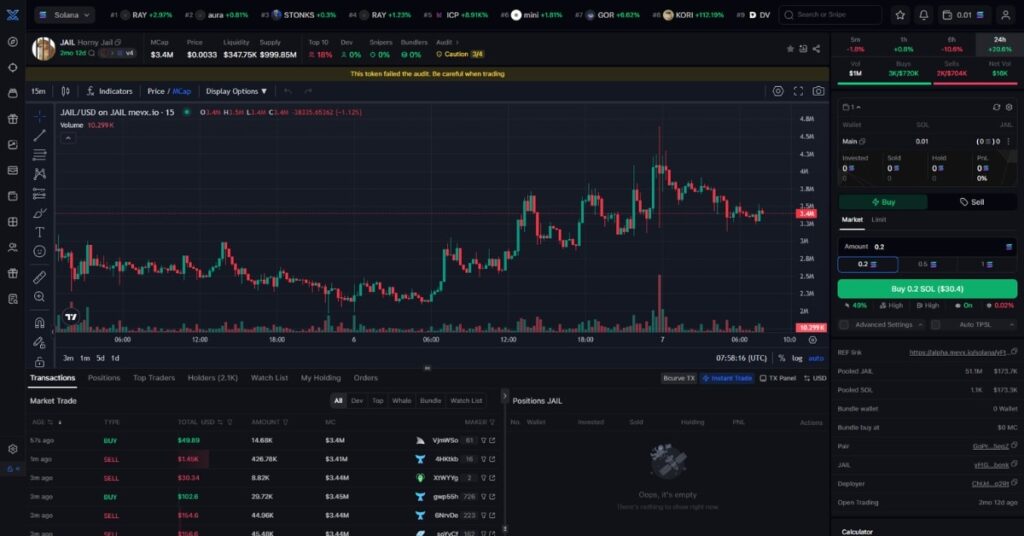The width and height of the screenshot is (1024, 536).
Task: Copy the Pair address
Action: click(x=1014, y=446)
